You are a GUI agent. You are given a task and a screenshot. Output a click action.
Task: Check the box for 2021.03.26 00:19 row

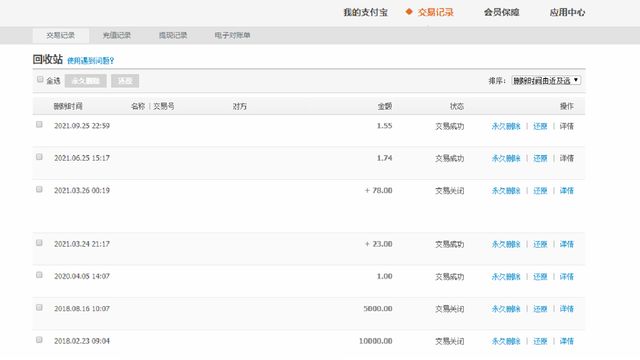39,189
